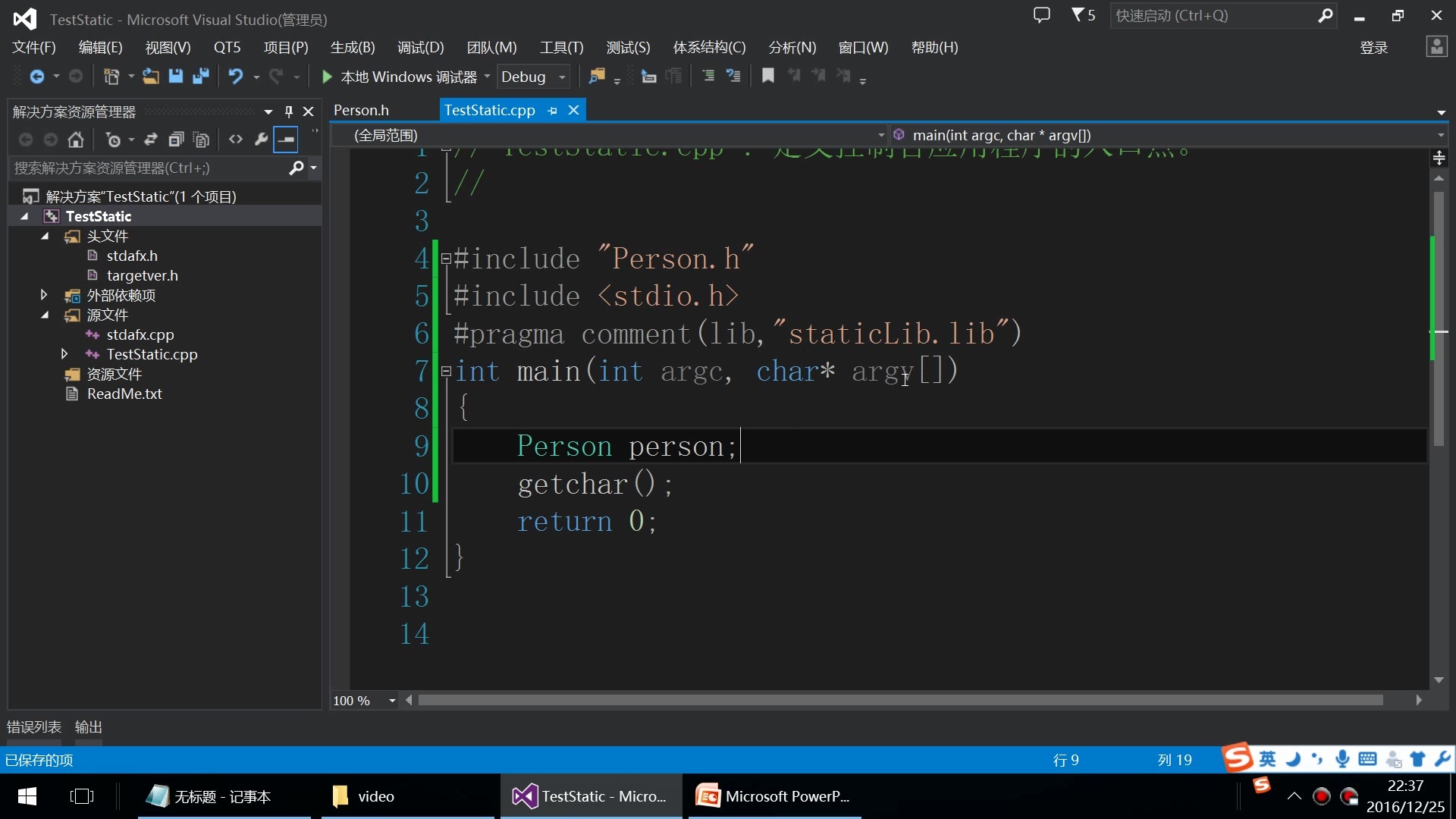
Task: Toggle pin on TestStatic.cpp tab
Action: [x=552, y=111]
